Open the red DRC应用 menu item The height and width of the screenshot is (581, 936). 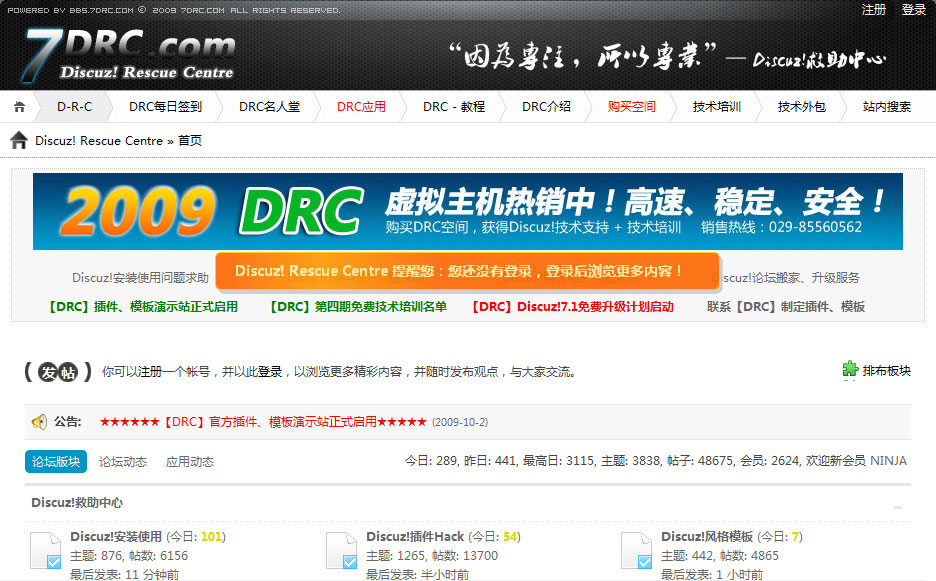point(361,107)
